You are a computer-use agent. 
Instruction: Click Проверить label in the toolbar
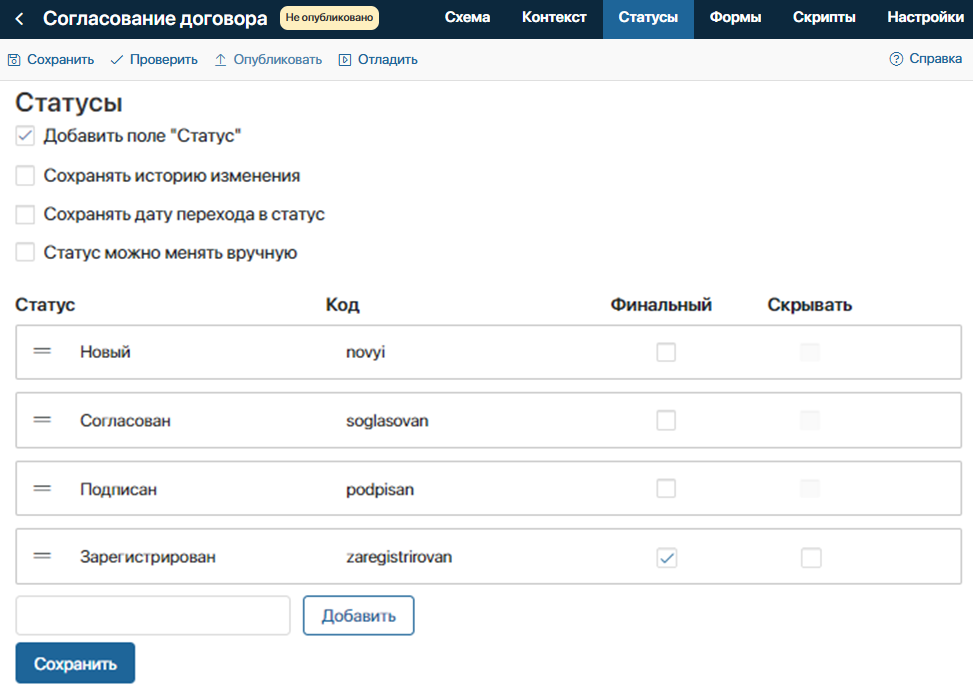[x=164, y=60]
